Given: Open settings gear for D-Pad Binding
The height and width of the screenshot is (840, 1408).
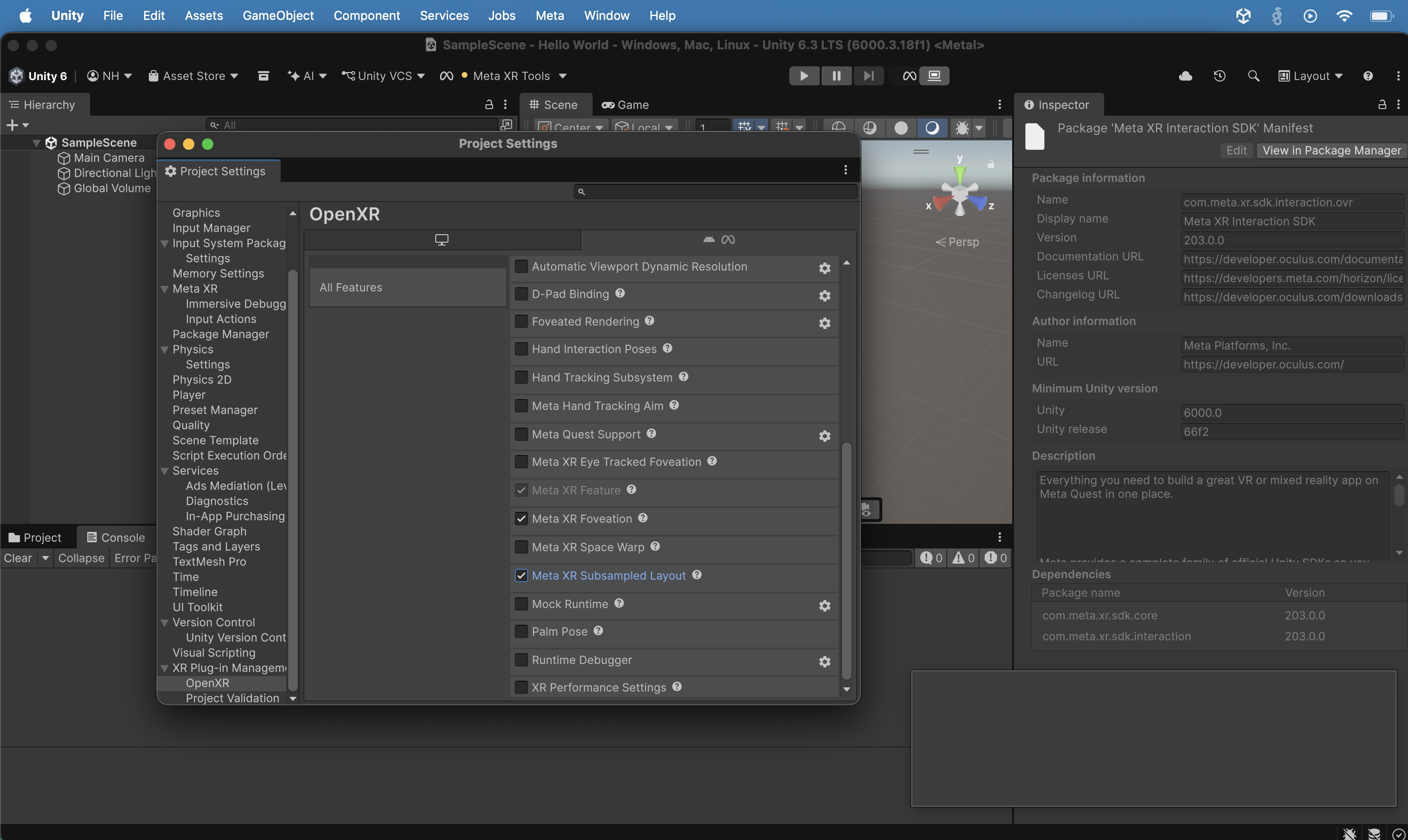Looking at the screenshot, I should click(824, 295).
